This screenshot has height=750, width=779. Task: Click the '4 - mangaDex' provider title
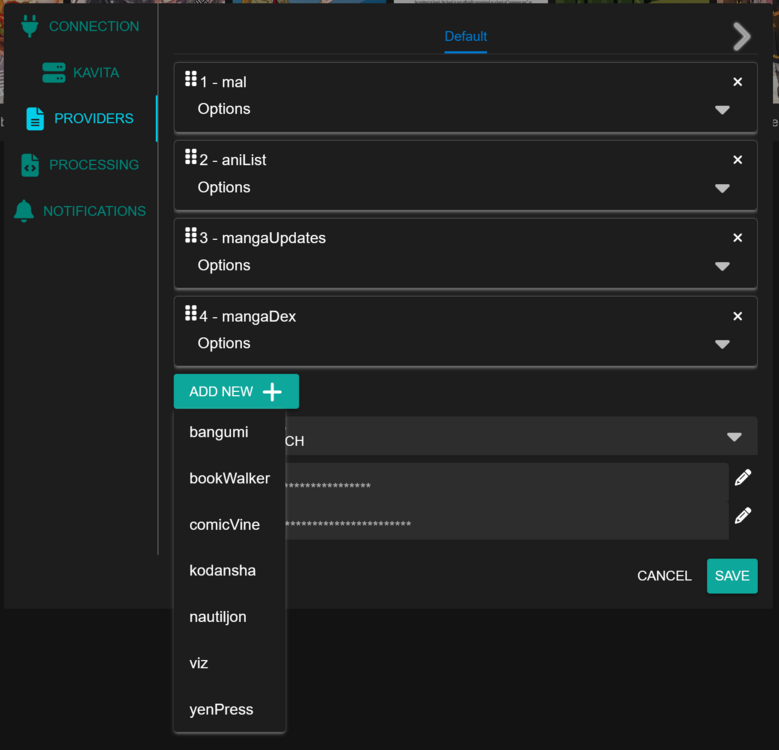pos(248,316)
